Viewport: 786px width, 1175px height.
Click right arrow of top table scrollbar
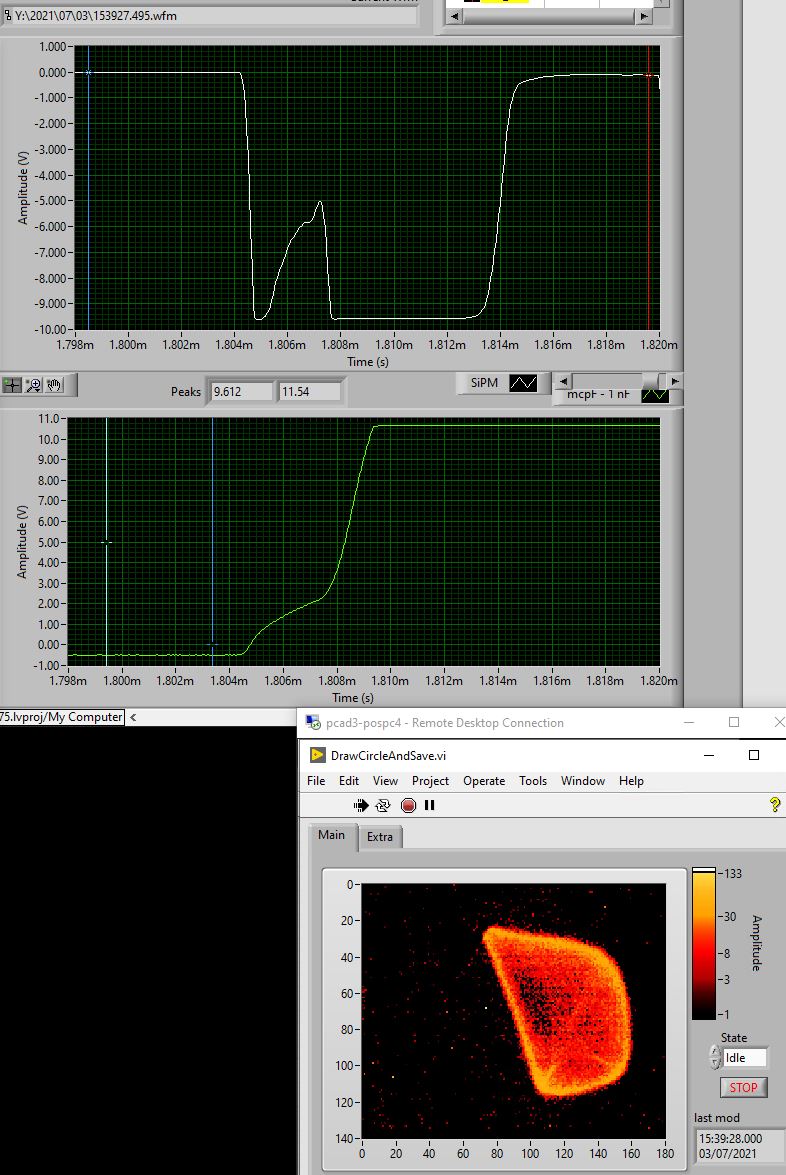pos(643,16)
